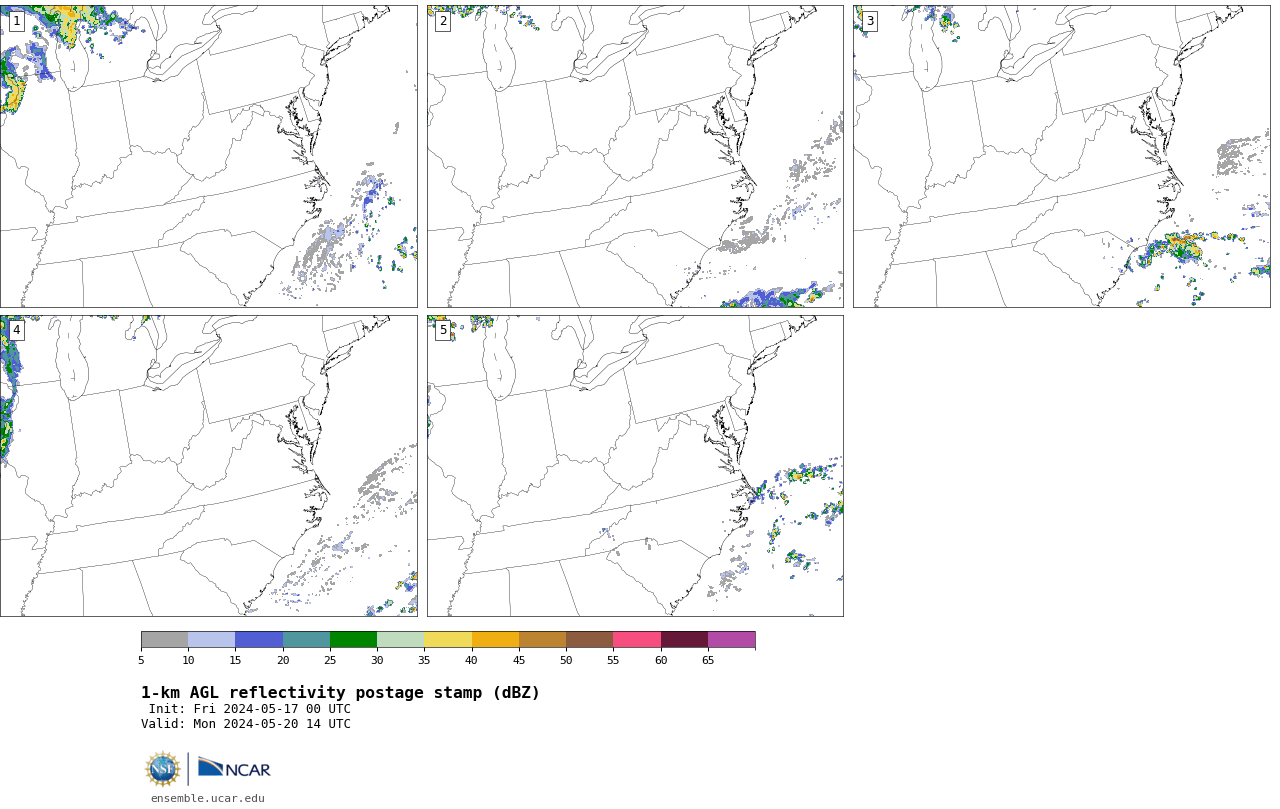1280x809 pixels.
Task: Click colorbar tick label 50
Action: pos(566,660)
